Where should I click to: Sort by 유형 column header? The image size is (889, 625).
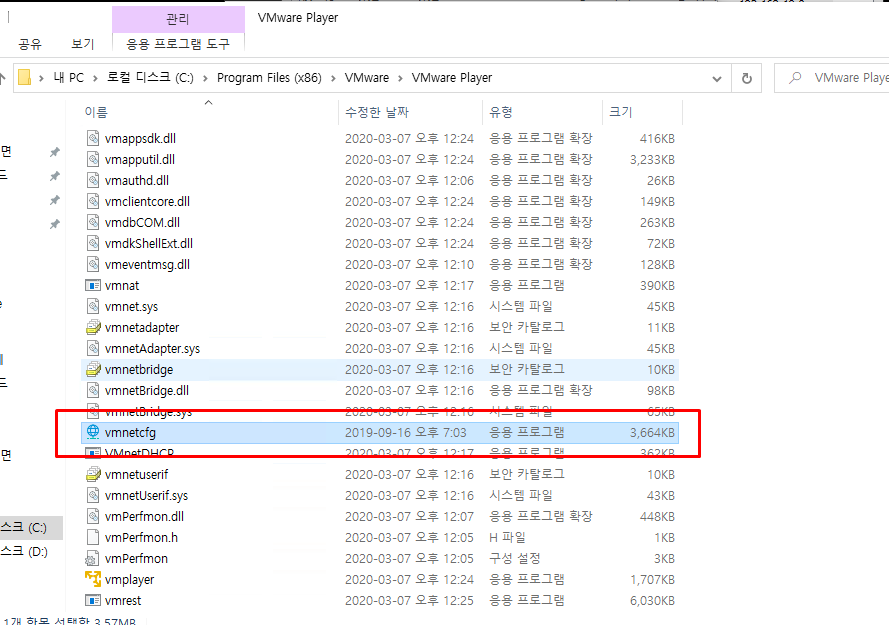coord(543,112)
